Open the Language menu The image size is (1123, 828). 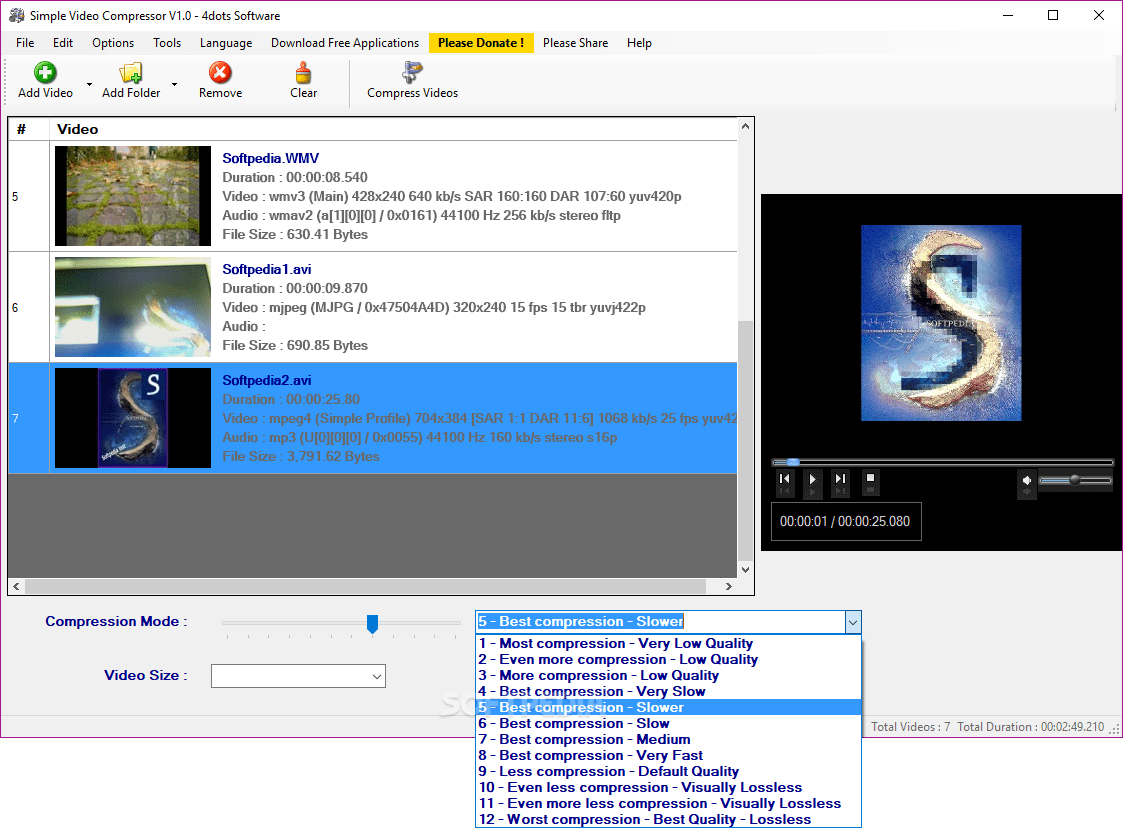point(225,43)
